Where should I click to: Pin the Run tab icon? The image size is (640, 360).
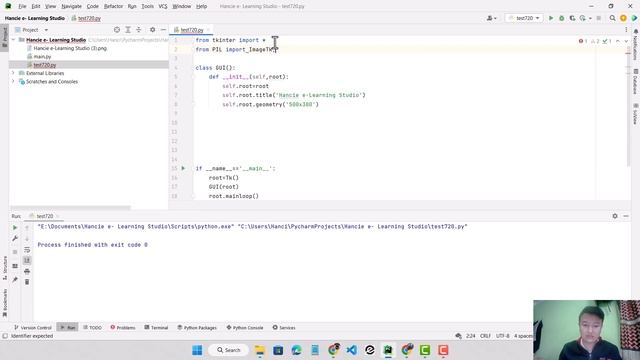pos(15,280)
